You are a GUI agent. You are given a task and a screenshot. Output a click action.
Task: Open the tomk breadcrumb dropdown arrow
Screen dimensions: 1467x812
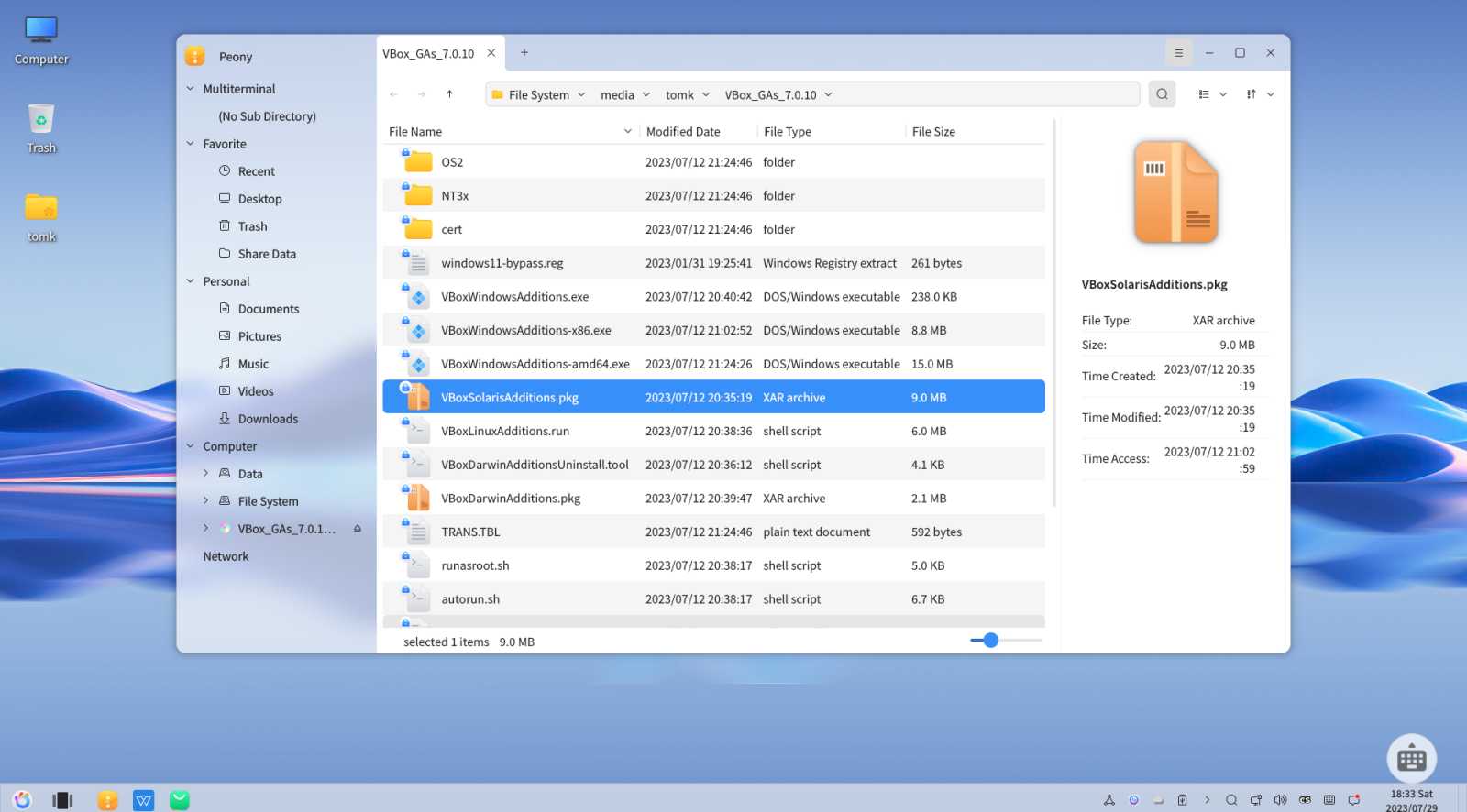click(706, 94)
